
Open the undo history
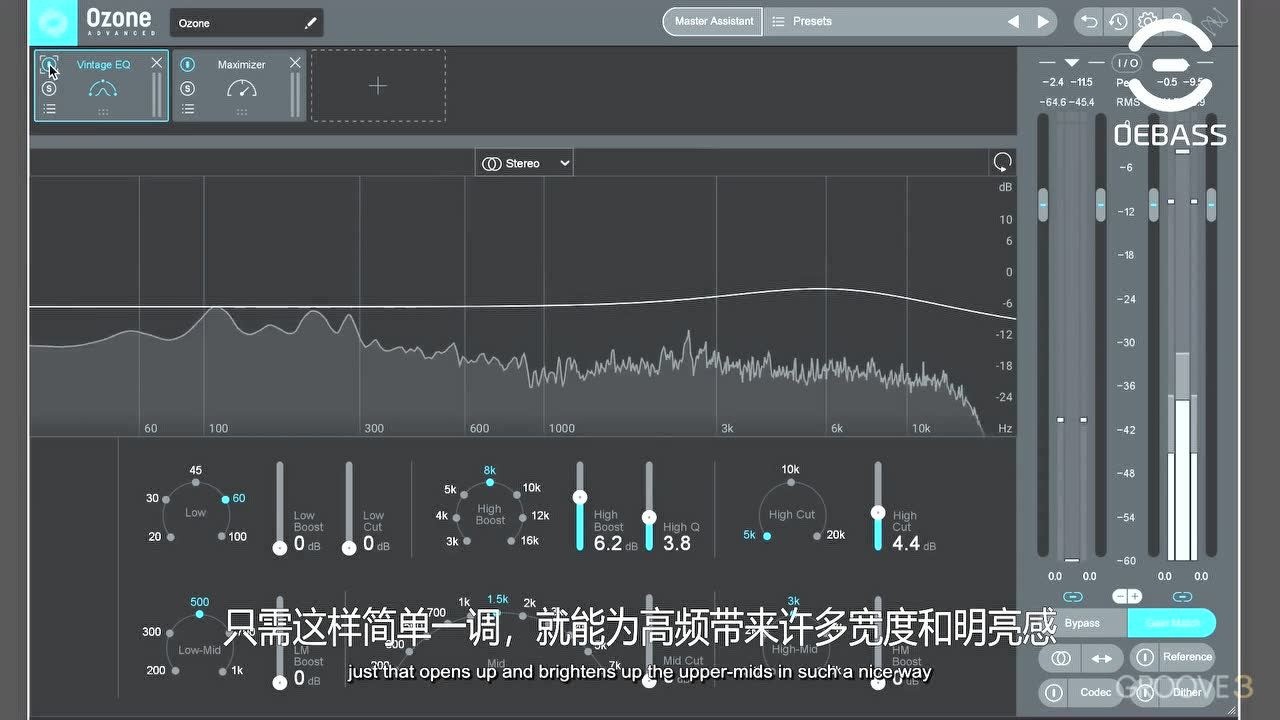1118,21
